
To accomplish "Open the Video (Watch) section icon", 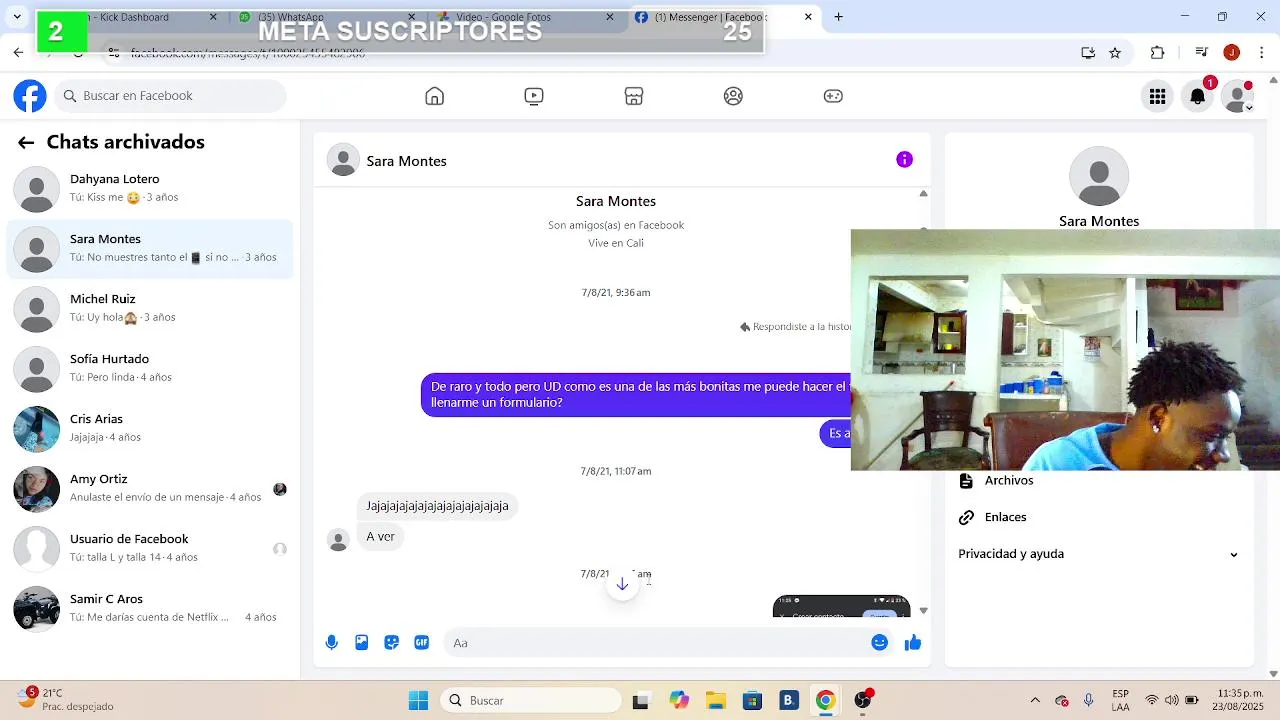I will tap(534, 96).
